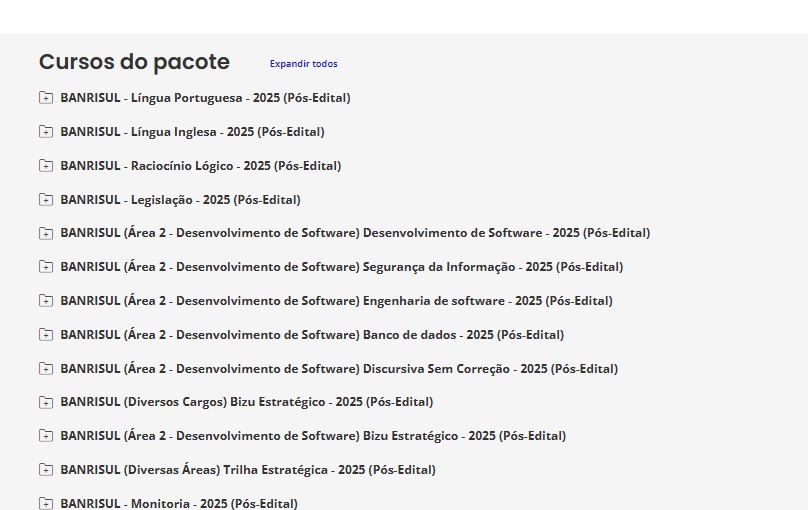808x510 pixels.
Task: Open BANRISUL - Raciocínio Lógico - 2025 title
Action: click(x=200, y=166)
